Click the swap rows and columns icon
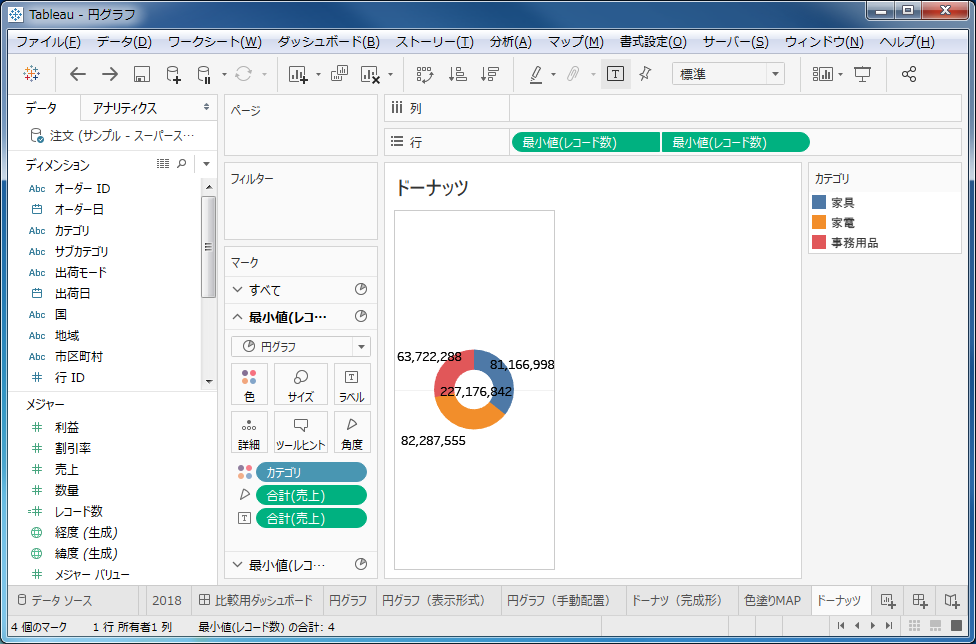This screenshot has width=976, height=644. tap(424, 74)
